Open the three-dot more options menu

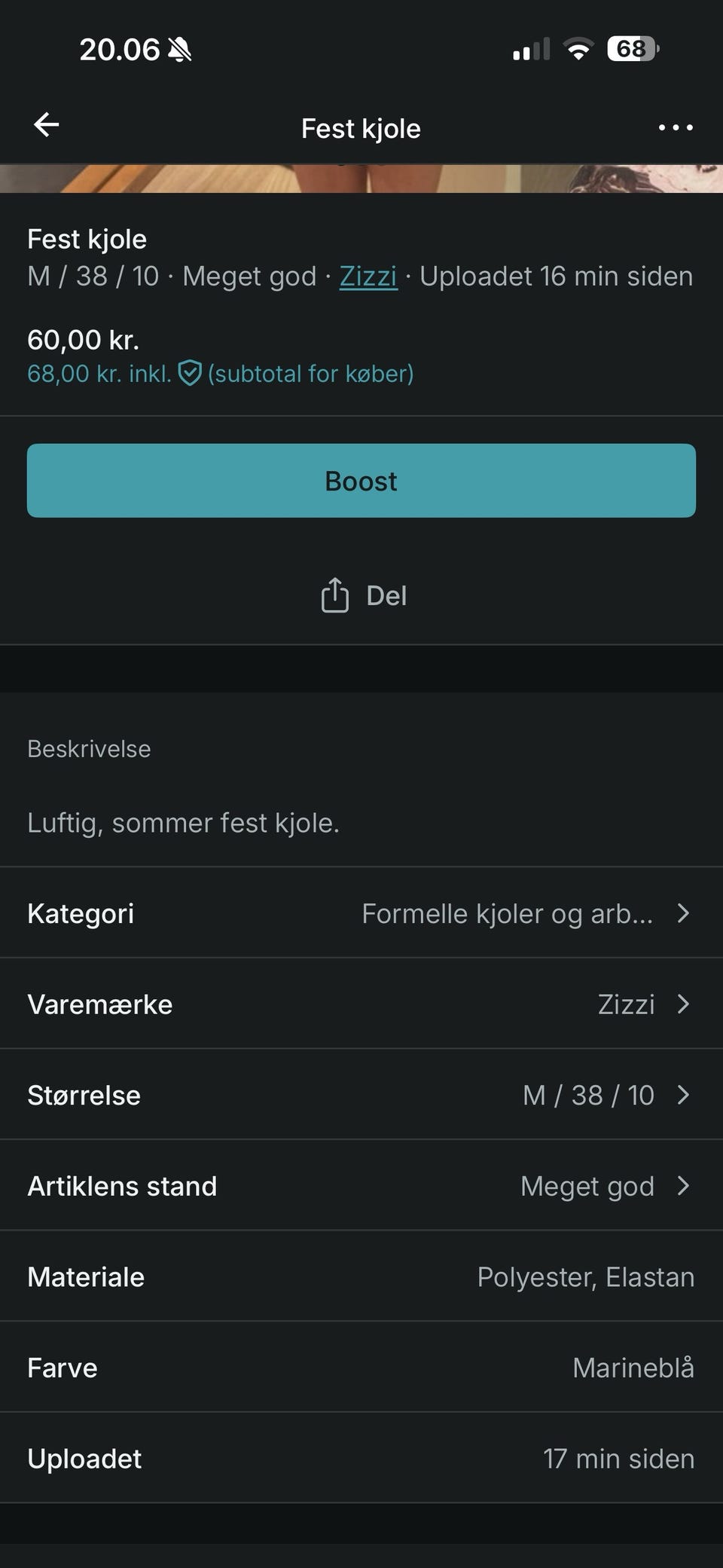coord(675,128)
